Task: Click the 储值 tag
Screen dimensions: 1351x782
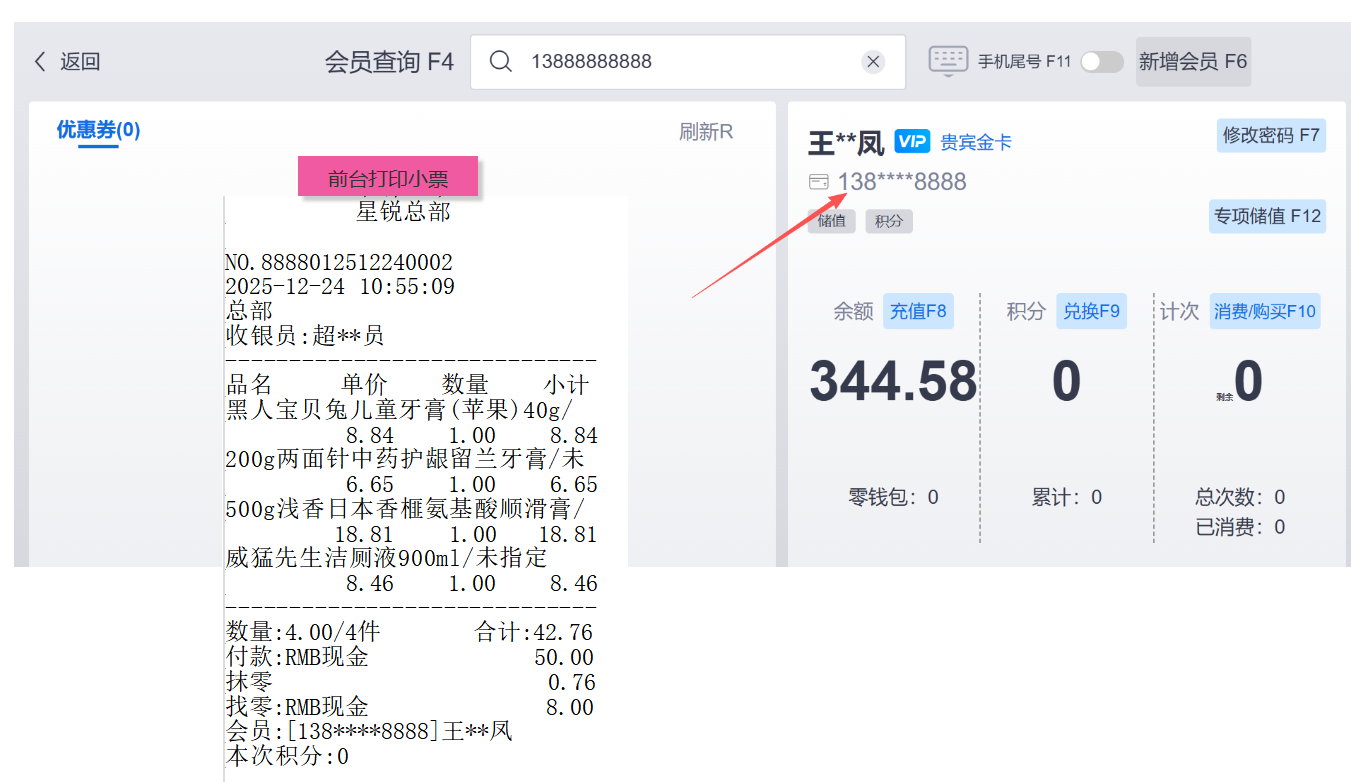Action: tap(831, 221)
